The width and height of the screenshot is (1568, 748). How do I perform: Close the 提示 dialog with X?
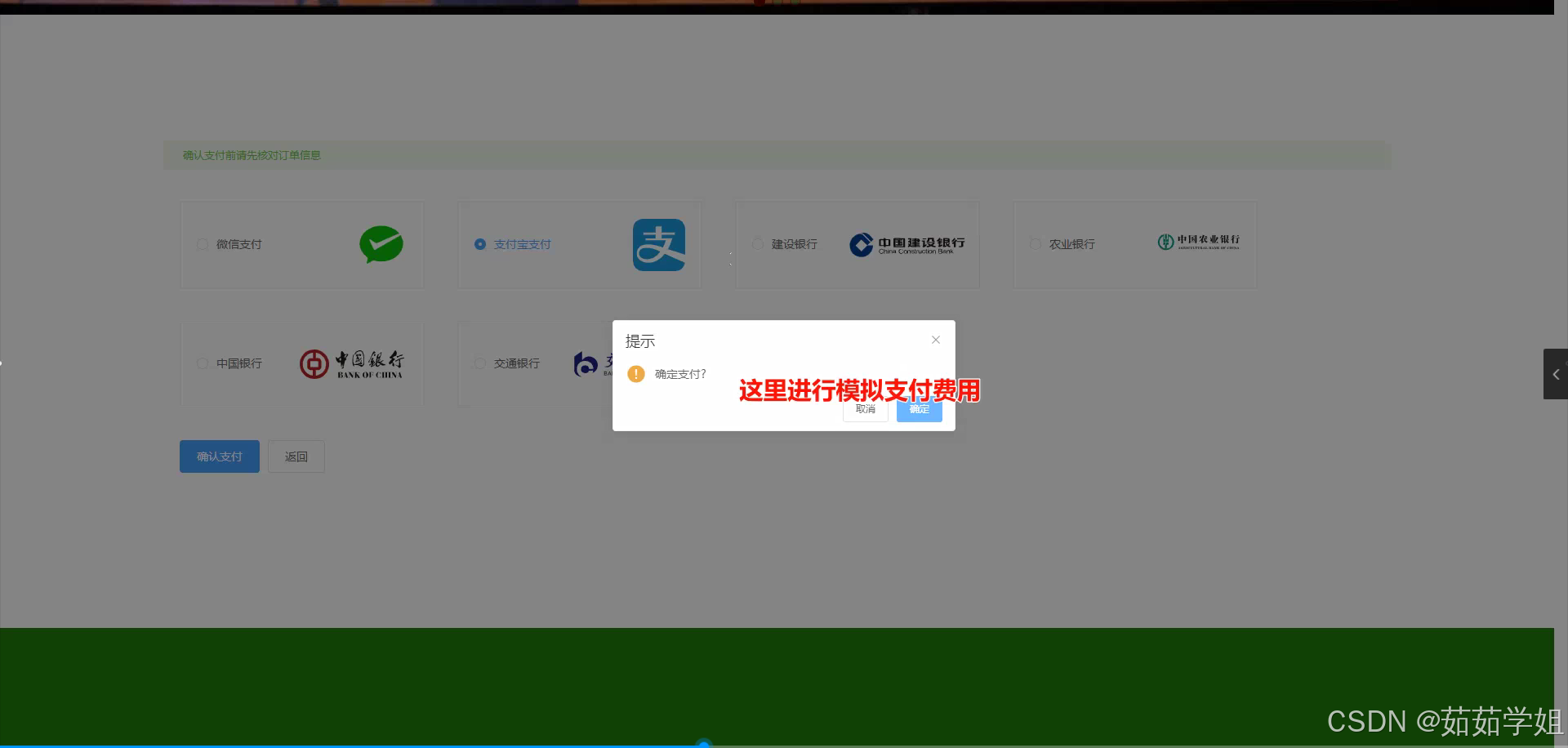pyautogui.click(x=936, y=340)
